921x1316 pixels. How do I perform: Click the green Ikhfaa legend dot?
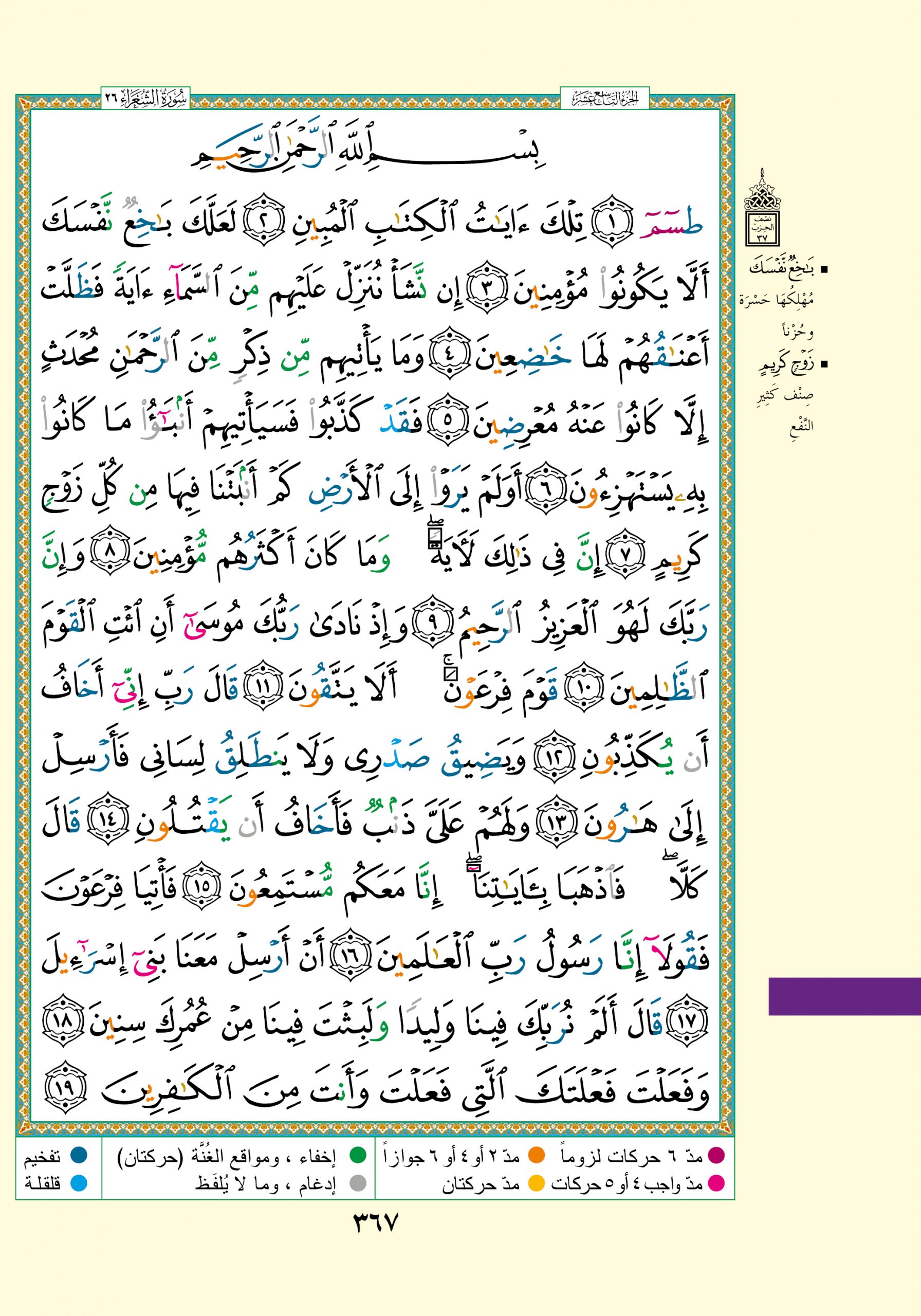pos(358,1156)
